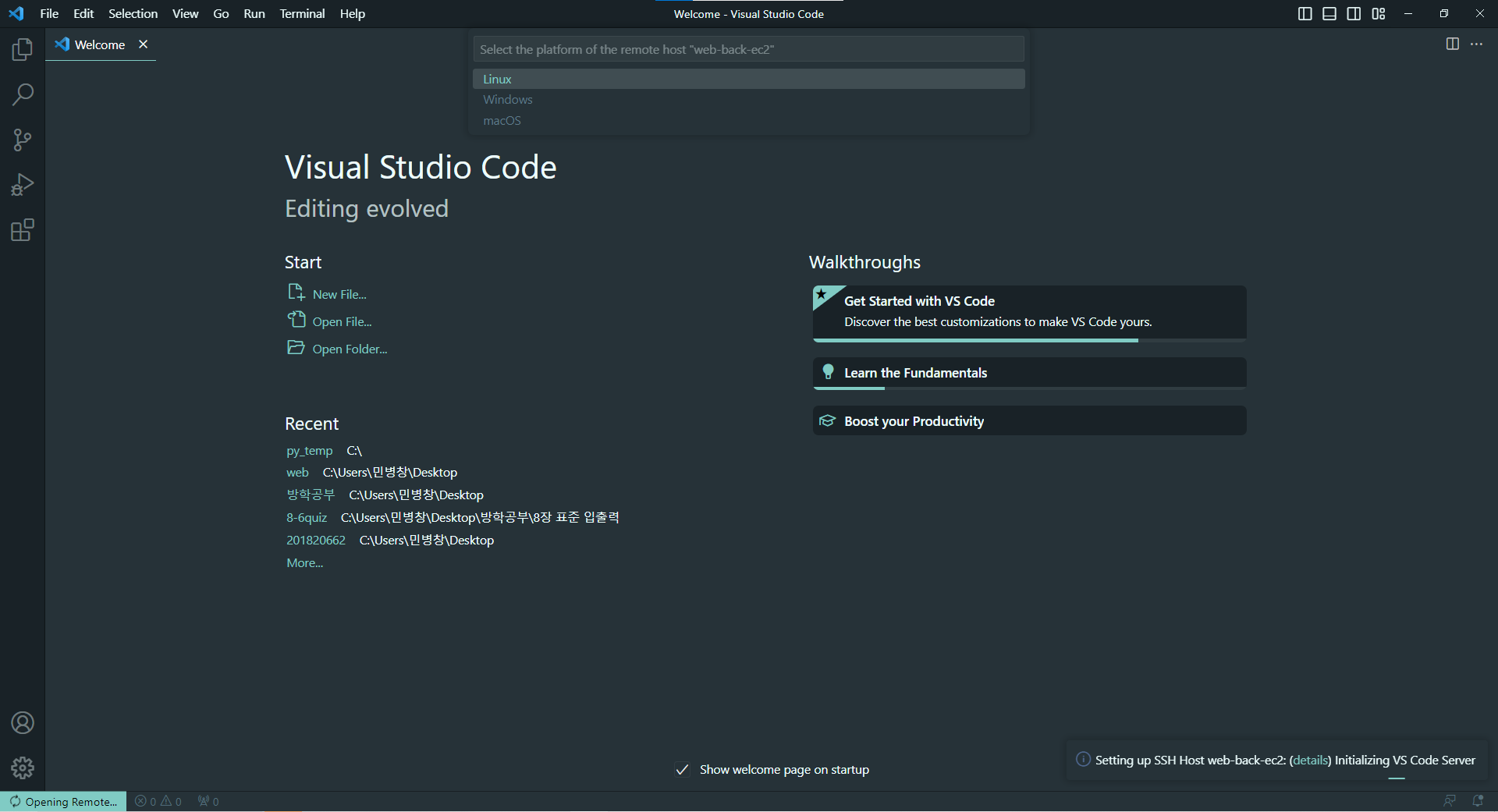Click Open File... link
The height and width of the screenshot is (812, 1498).
point(342,321)
